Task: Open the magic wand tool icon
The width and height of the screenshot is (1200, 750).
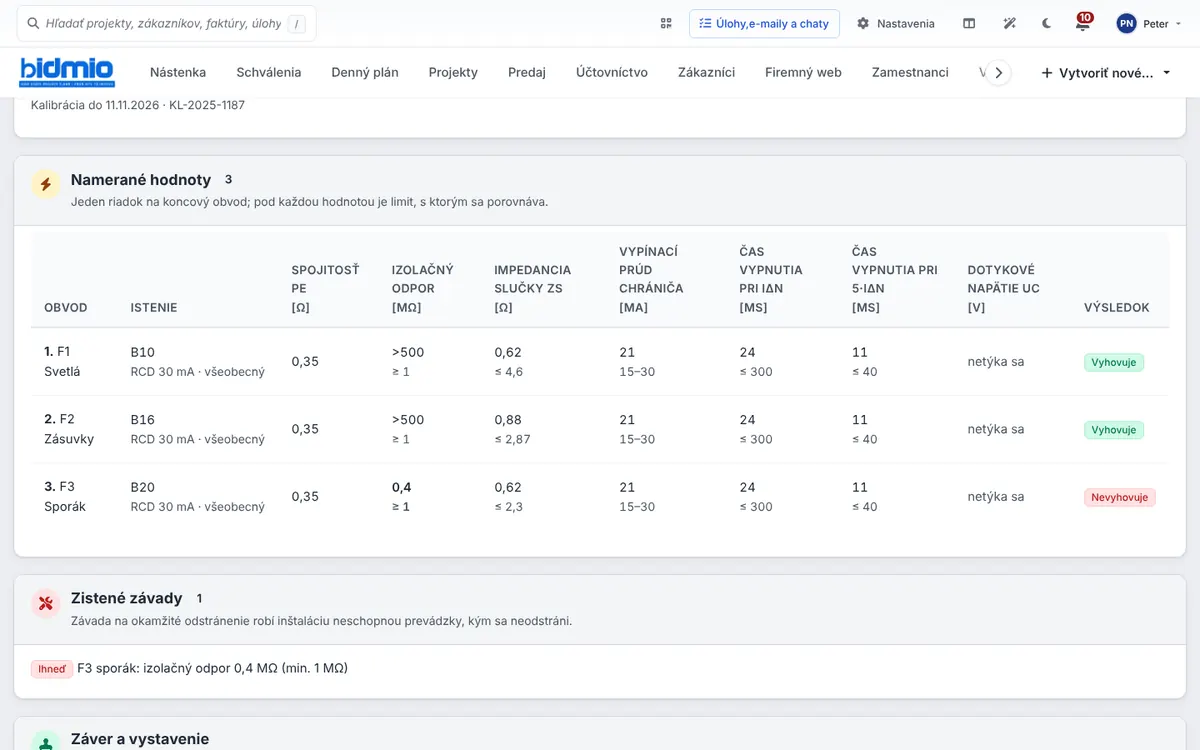Action: 1009,23
